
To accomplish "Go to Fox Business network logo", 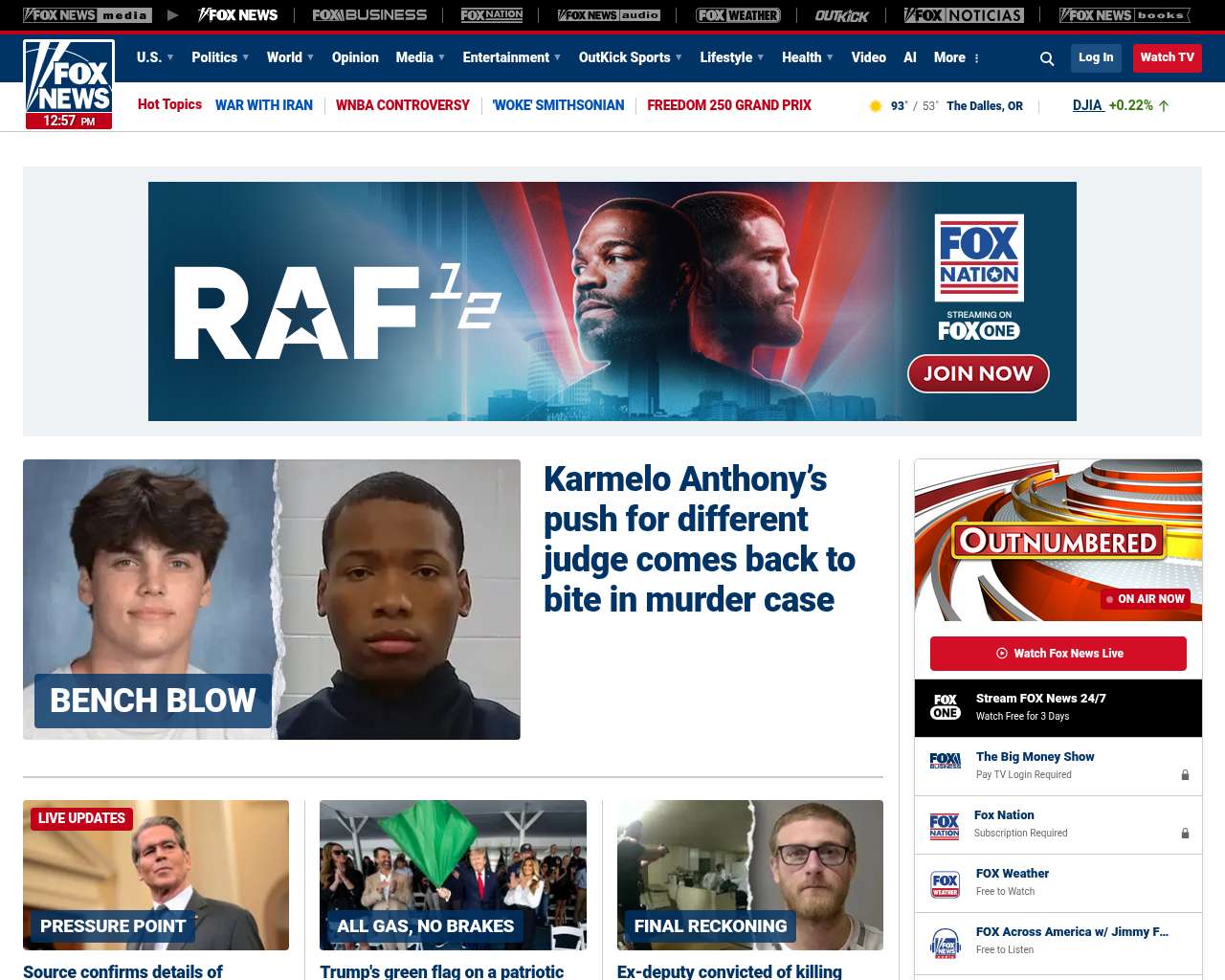I will [x=369, y=15].
